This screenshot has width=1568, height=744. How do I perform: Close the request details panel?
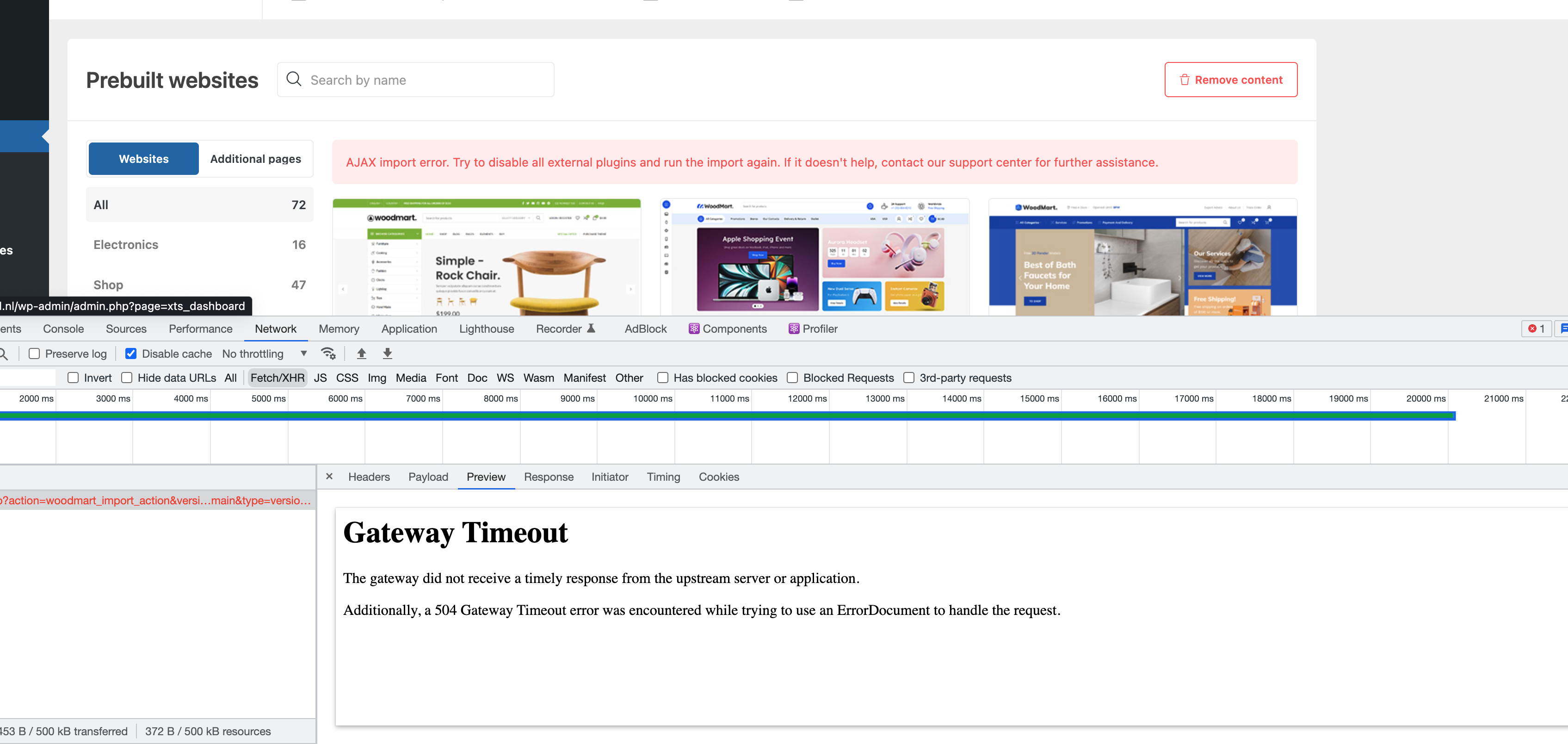click(x=329, y=476)
